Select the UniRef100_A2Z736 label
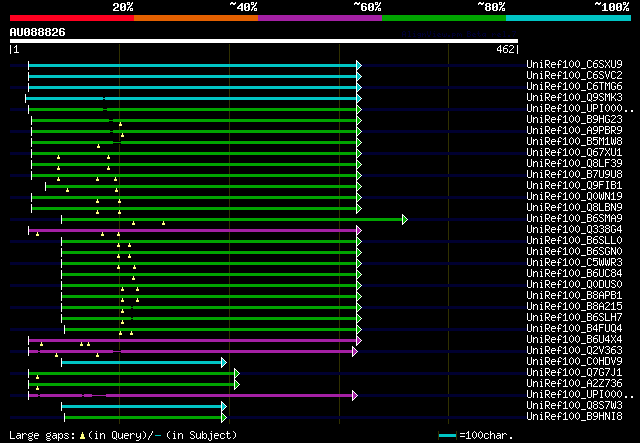 (574, 384)
